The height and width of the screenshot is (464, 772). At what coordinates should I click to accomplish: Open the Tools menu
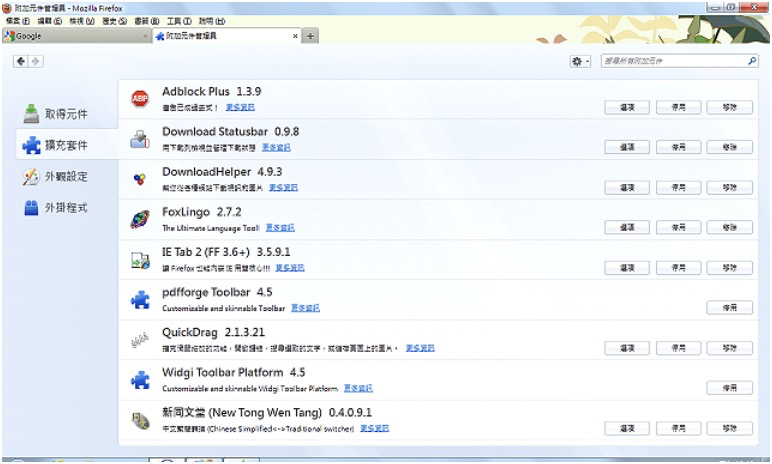click(179, 21)
